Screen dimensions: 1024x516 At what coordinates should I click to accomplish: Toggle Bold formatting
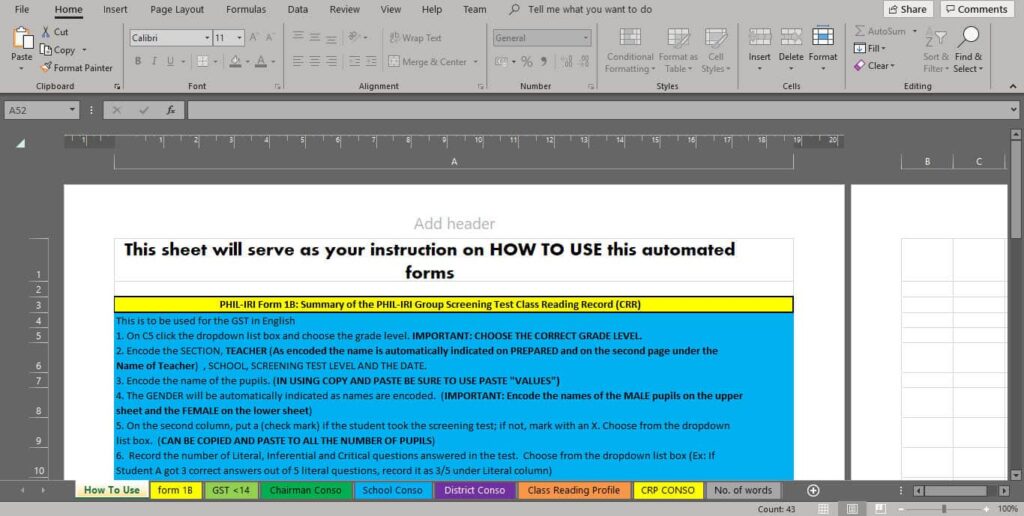pyautogui.click(x=138, y=62)
